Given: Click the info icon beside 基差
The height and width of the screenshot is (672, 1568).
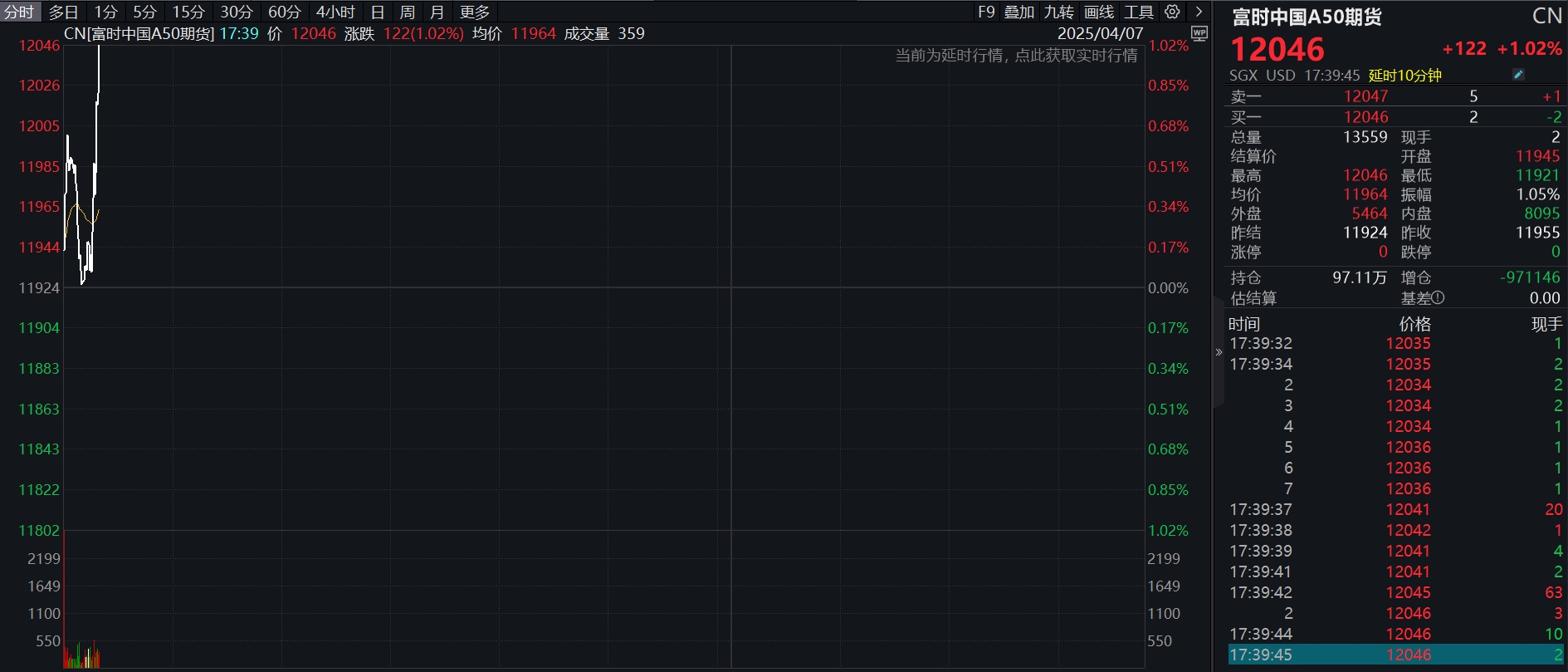Looking at the screenshot, I should [x=1439, y=298].
